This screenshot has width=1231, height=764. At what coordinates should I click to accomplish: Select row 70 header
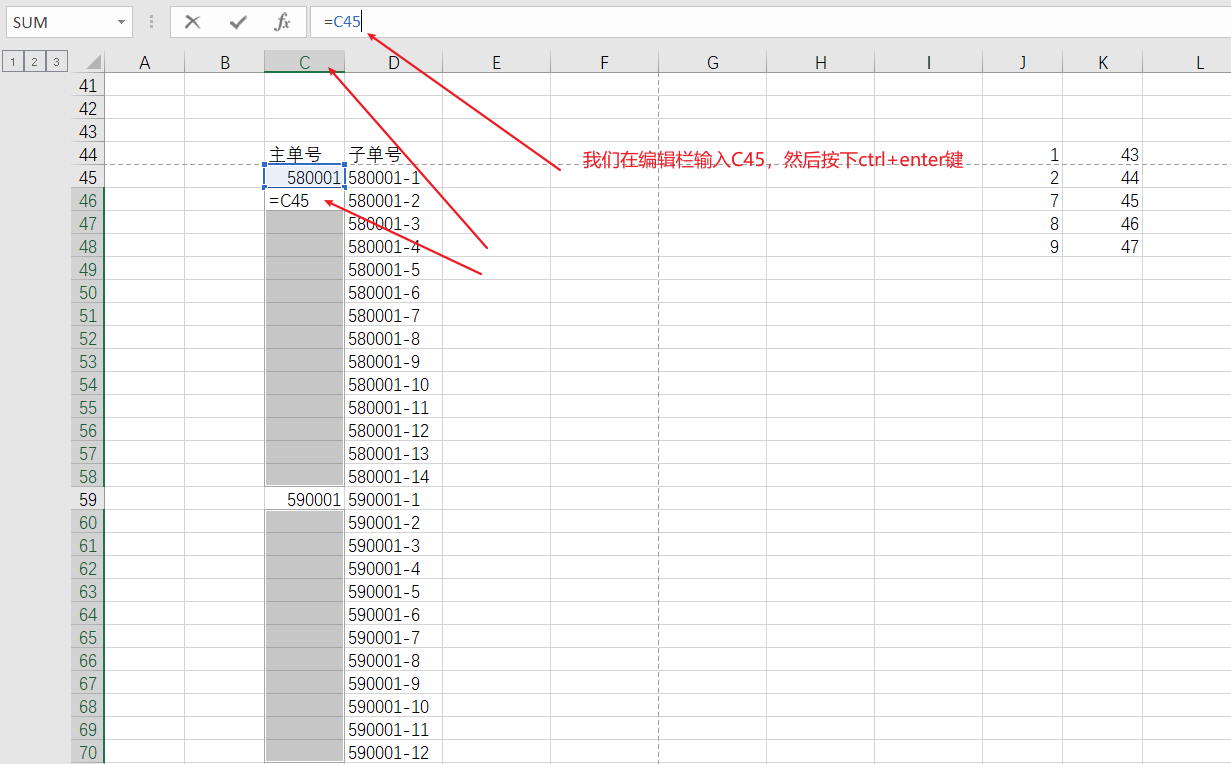pyautogui.click(x=88, y=752)
